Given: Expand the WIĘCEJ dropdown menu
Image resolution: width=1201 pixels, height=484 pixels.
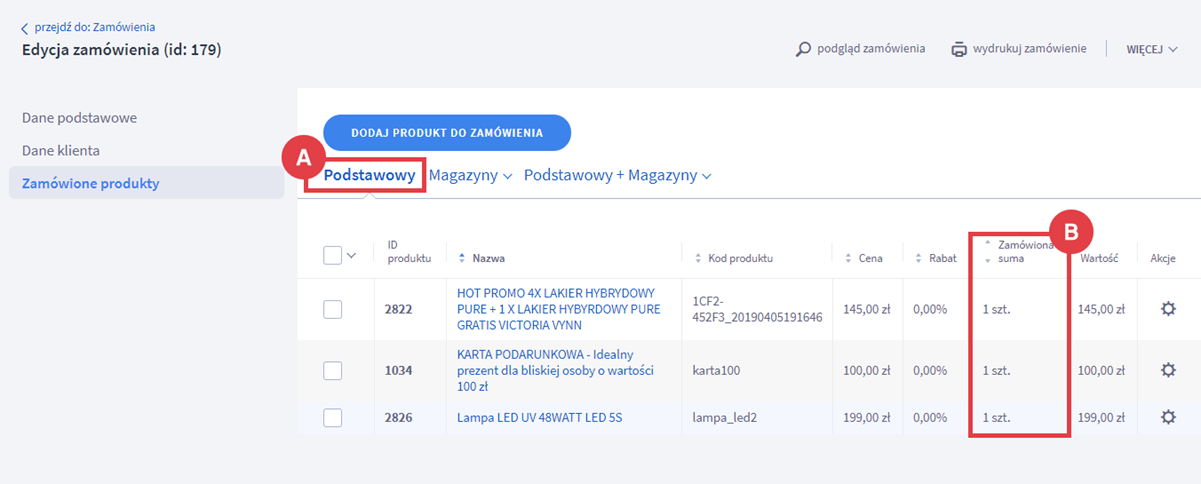Looking at the screenshot, I should pos(1152,49).
